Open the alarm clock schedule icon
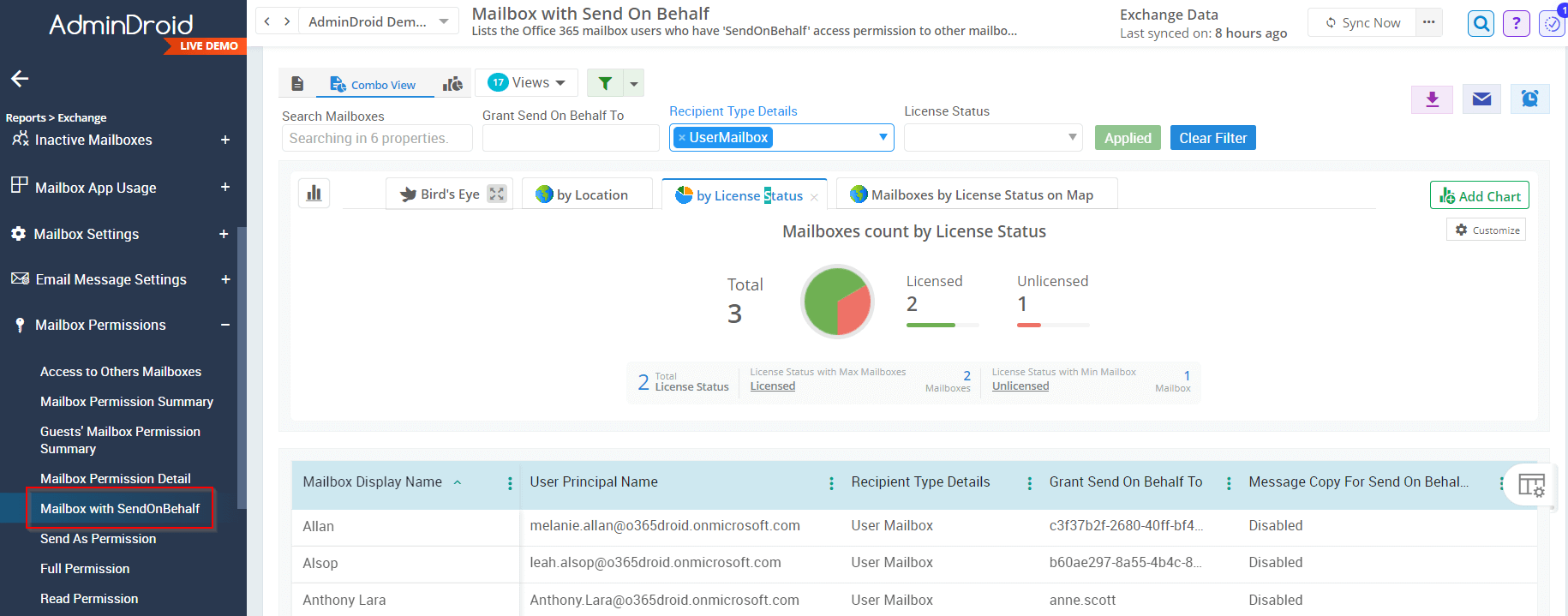 pyautogui.click(x=1529, y=99)
